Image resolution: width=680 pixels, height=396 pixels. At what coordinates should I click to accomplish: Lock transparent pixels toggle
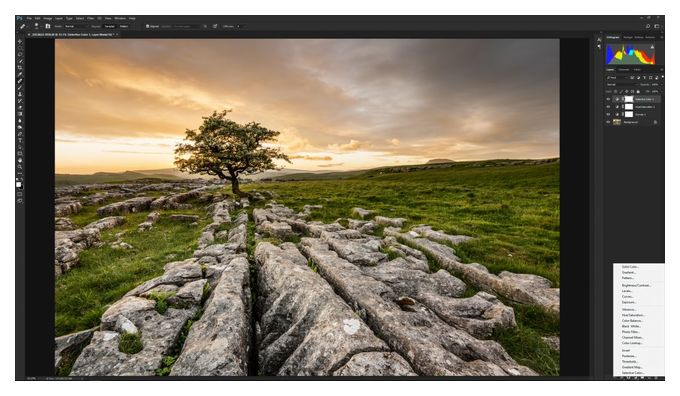(615, 92)
